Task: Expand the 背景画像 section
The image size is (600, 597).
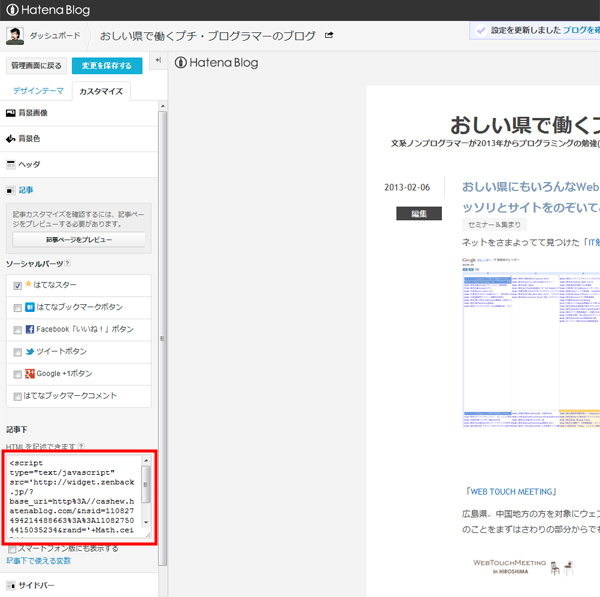Action: 79,113
